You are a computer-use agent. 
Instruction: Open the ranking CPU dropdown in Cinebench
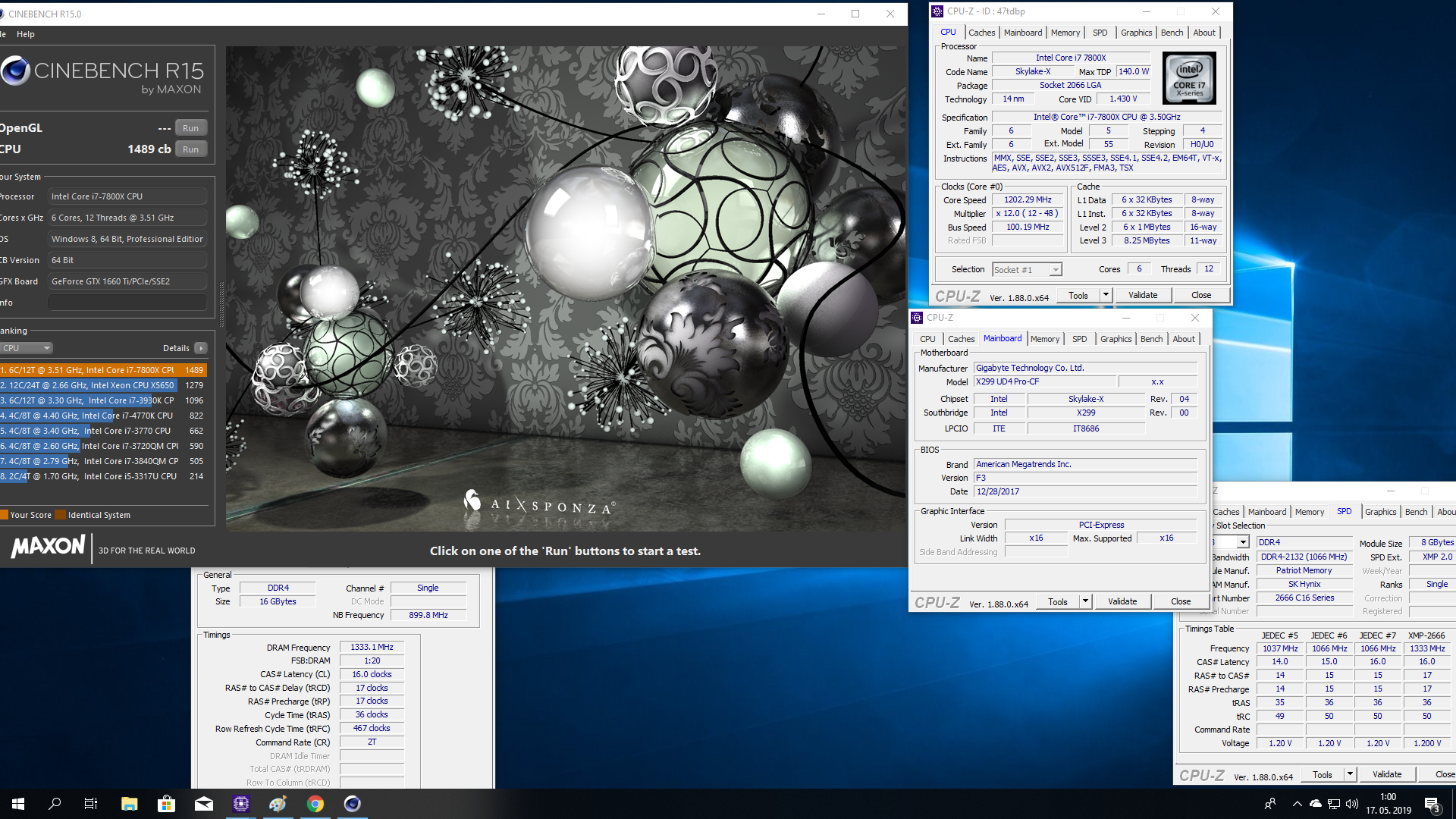(26, 348)
